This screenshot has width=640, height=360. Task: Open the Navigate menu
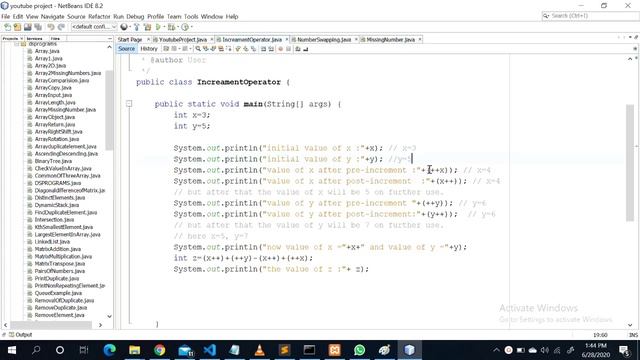[x=53, y=16]
